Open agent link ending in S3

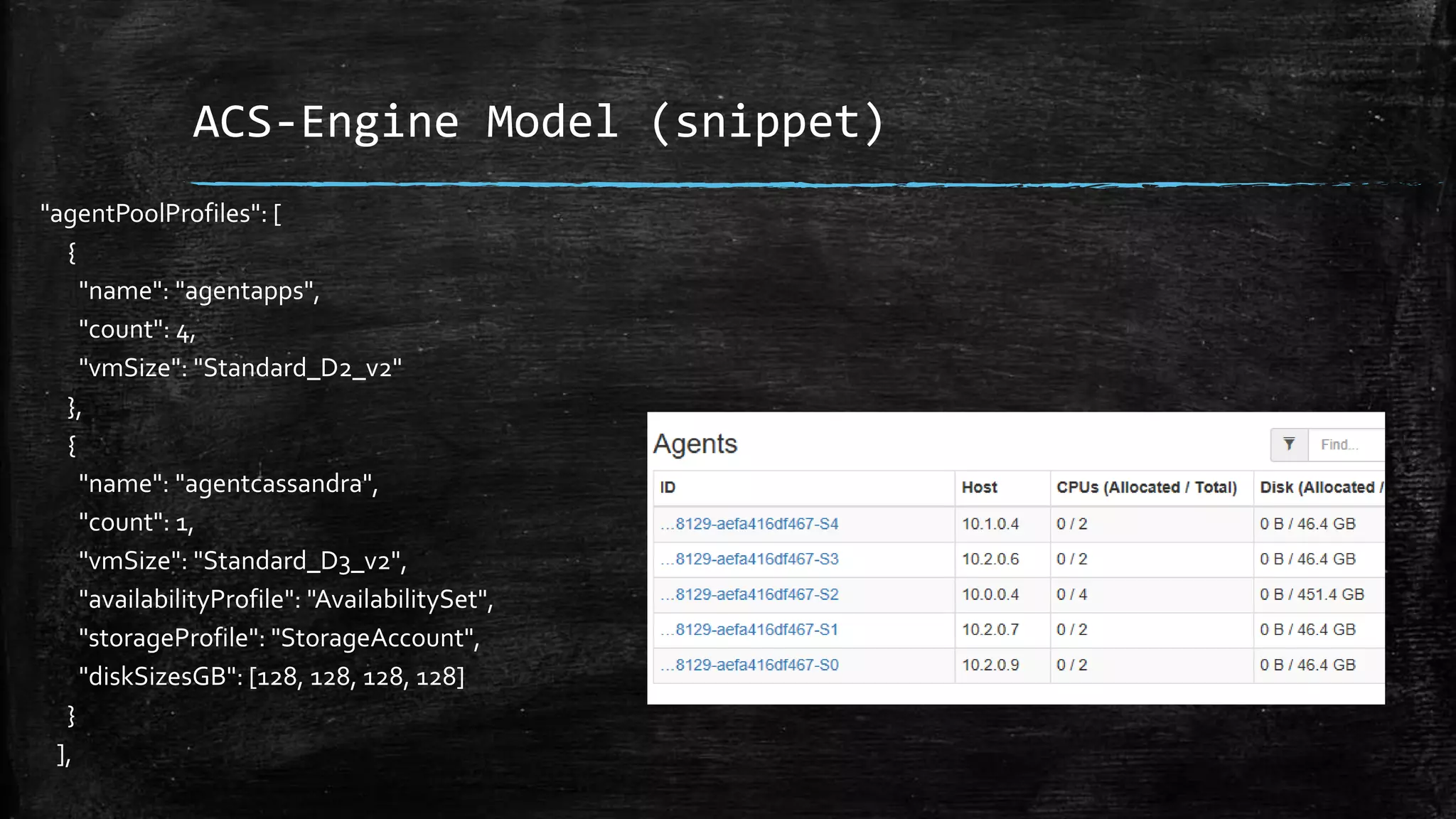point(749,559)
